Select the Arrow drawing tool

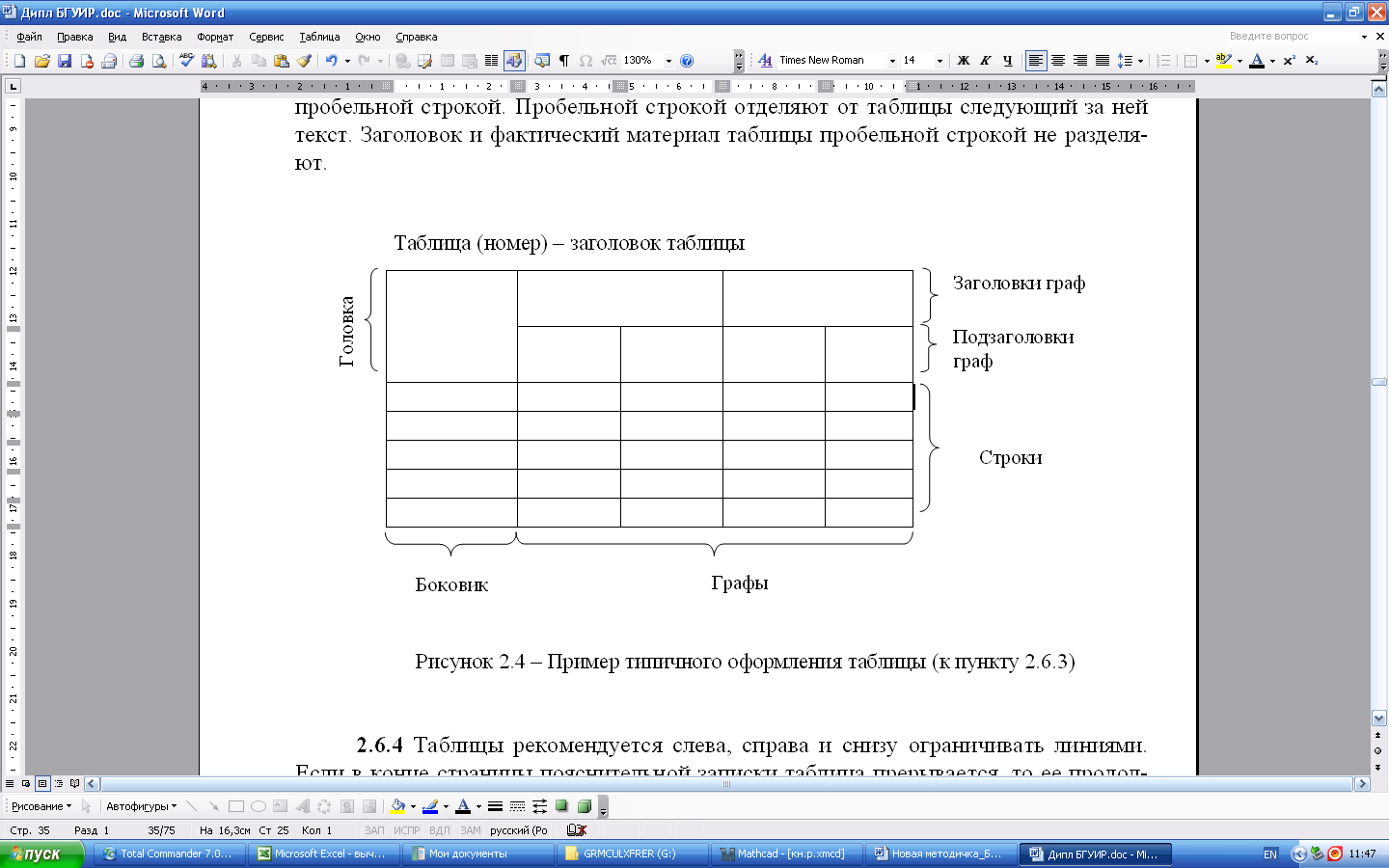pyautogui.click(x=213, y=806)
